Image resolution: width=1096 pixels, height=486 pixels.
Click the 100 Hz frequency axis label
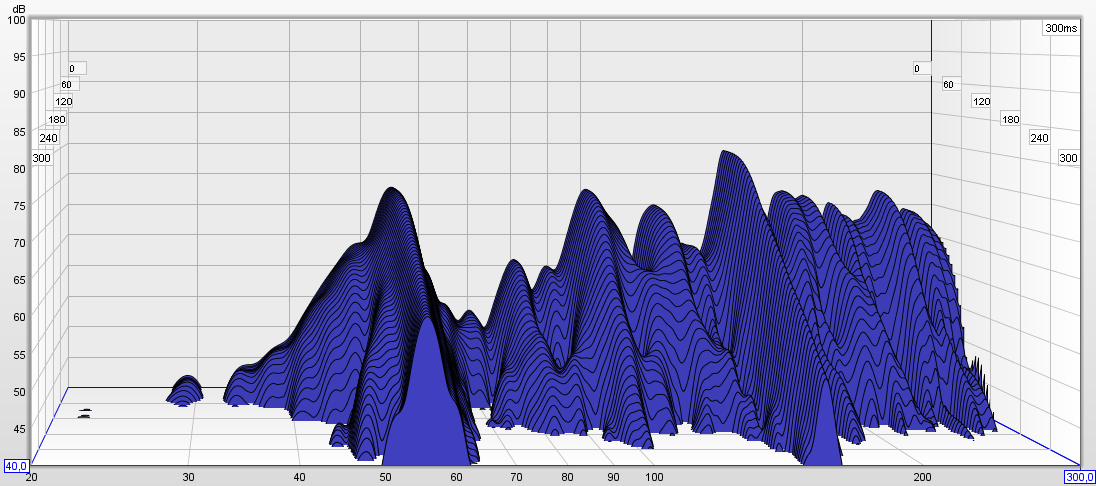[x=654, y=477]
